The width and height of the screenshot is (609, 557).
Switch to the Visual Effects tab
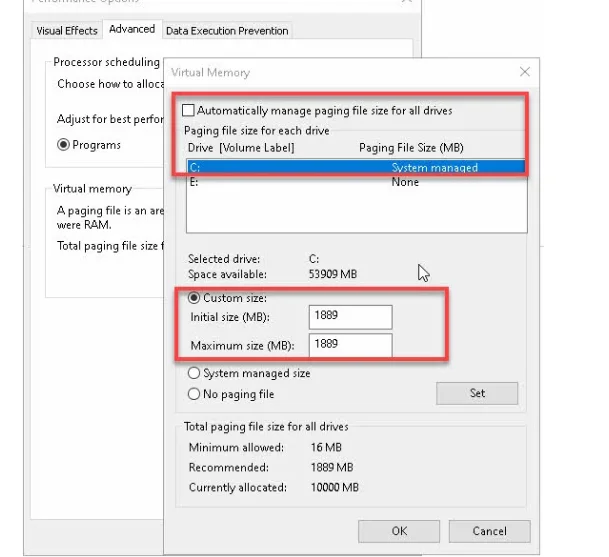[67, 31]
